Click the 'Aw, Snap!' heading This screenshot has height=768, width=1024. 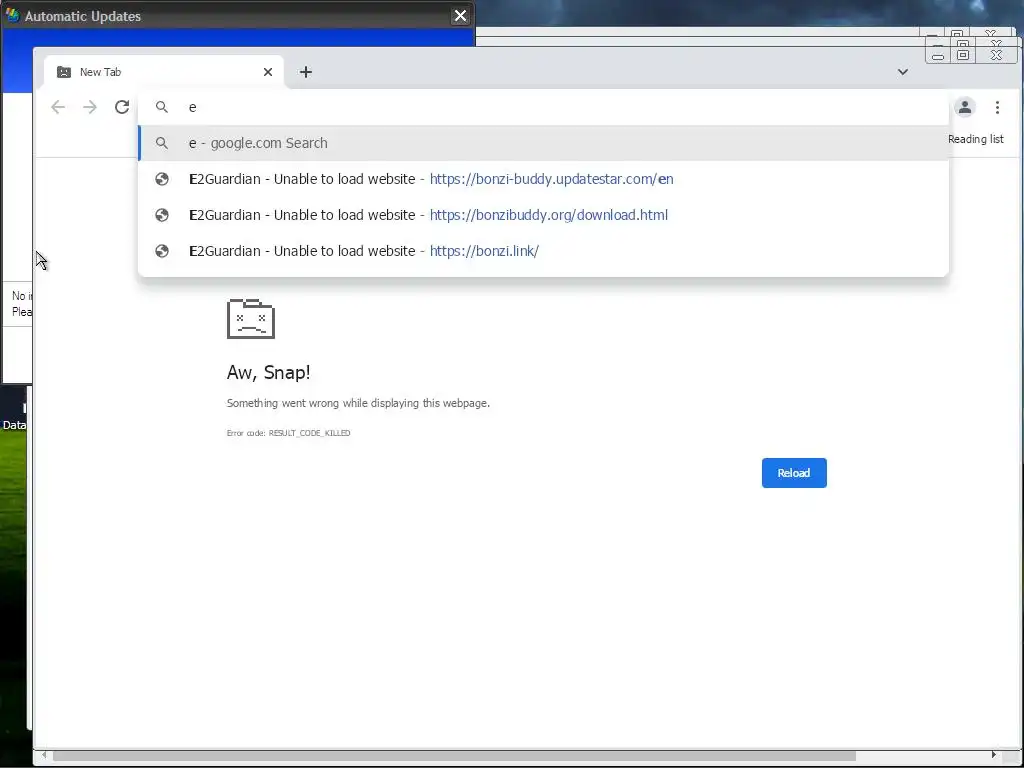coord(268,372)
